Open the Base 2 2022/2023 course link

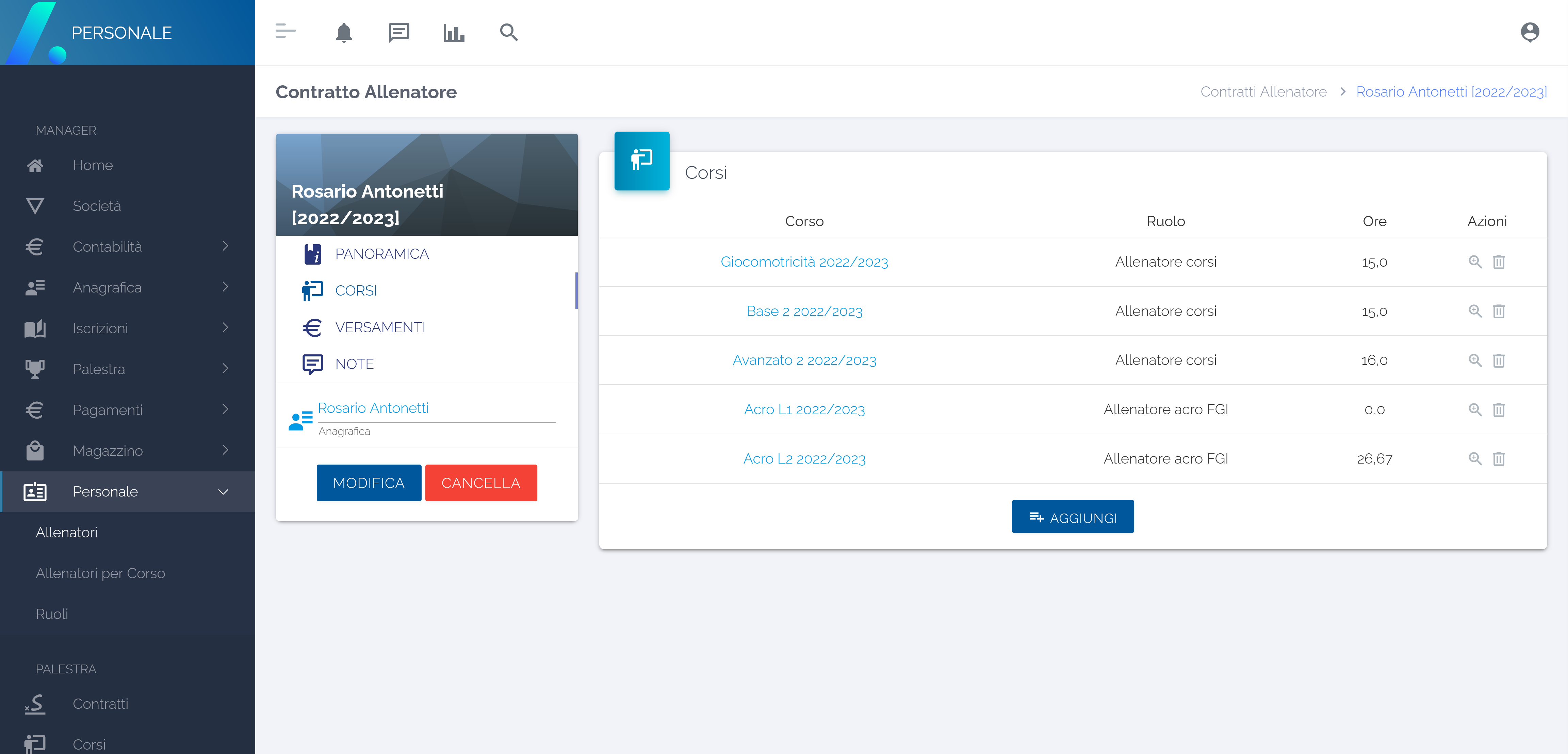point(804,311)
